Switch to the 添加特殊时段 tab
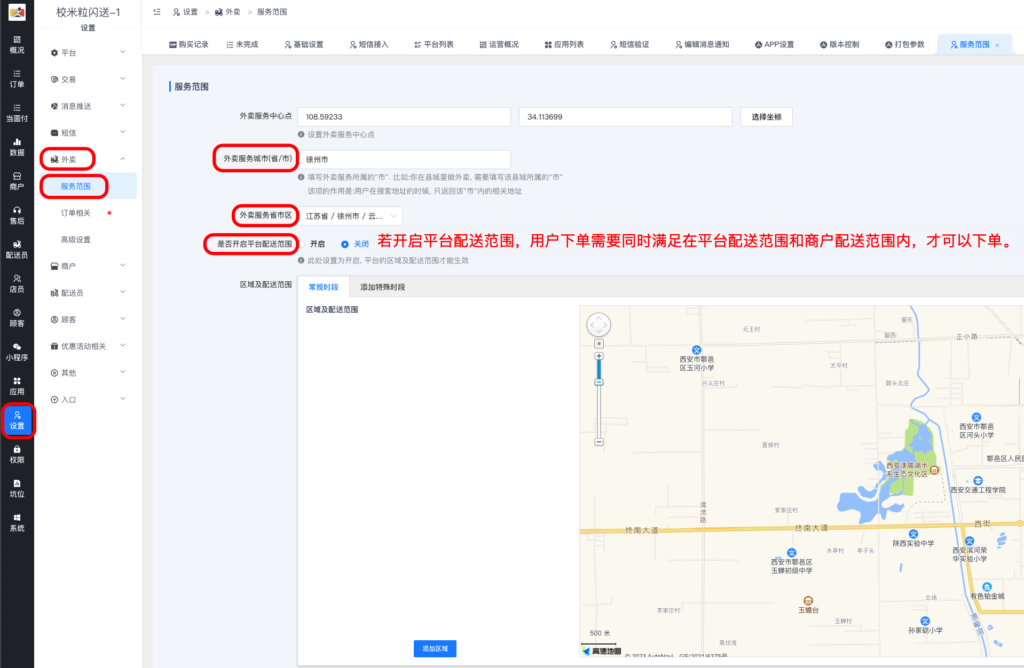Image resolution: width=1024 pixels, height=668 pixels. (383, 287)
